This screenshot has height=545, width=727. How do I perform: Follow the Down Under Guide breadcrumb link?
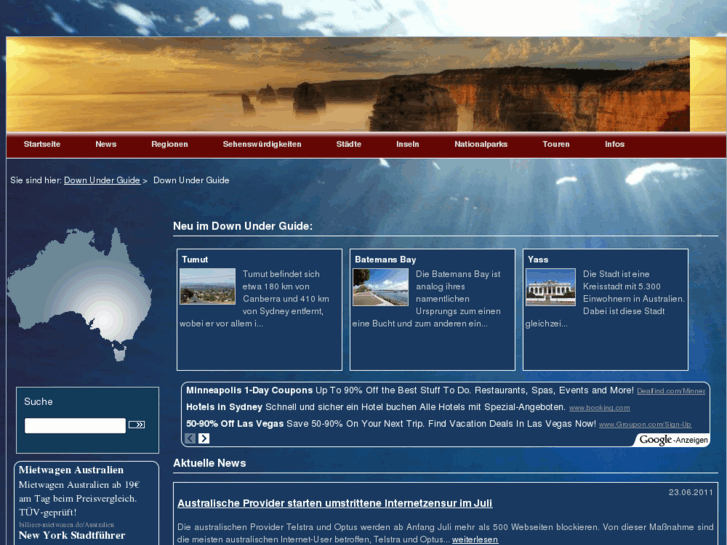pos(102,180)
